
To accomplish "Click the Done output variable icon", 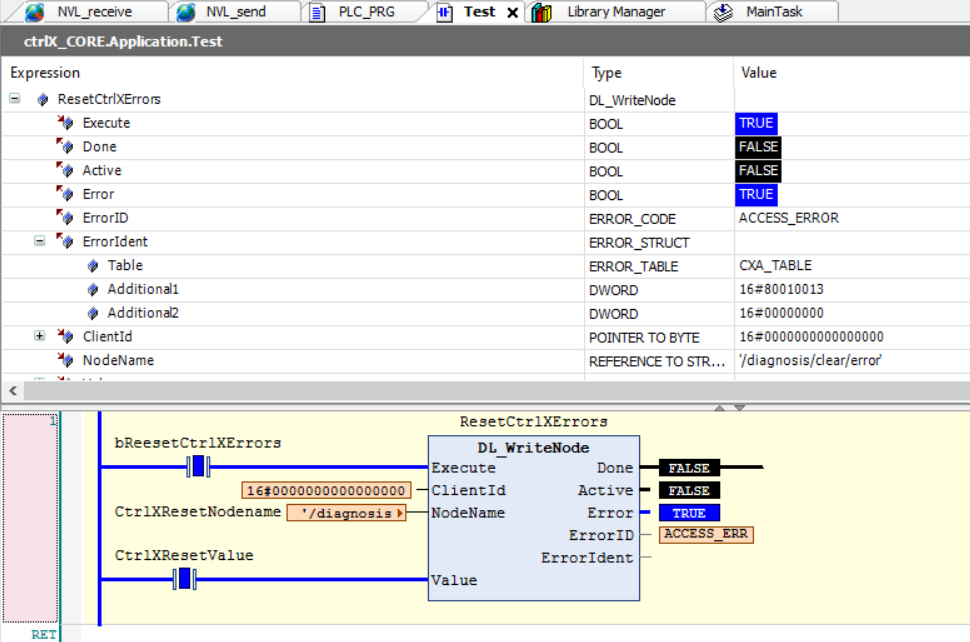I will pyautogui.click(x=65, y=147).
